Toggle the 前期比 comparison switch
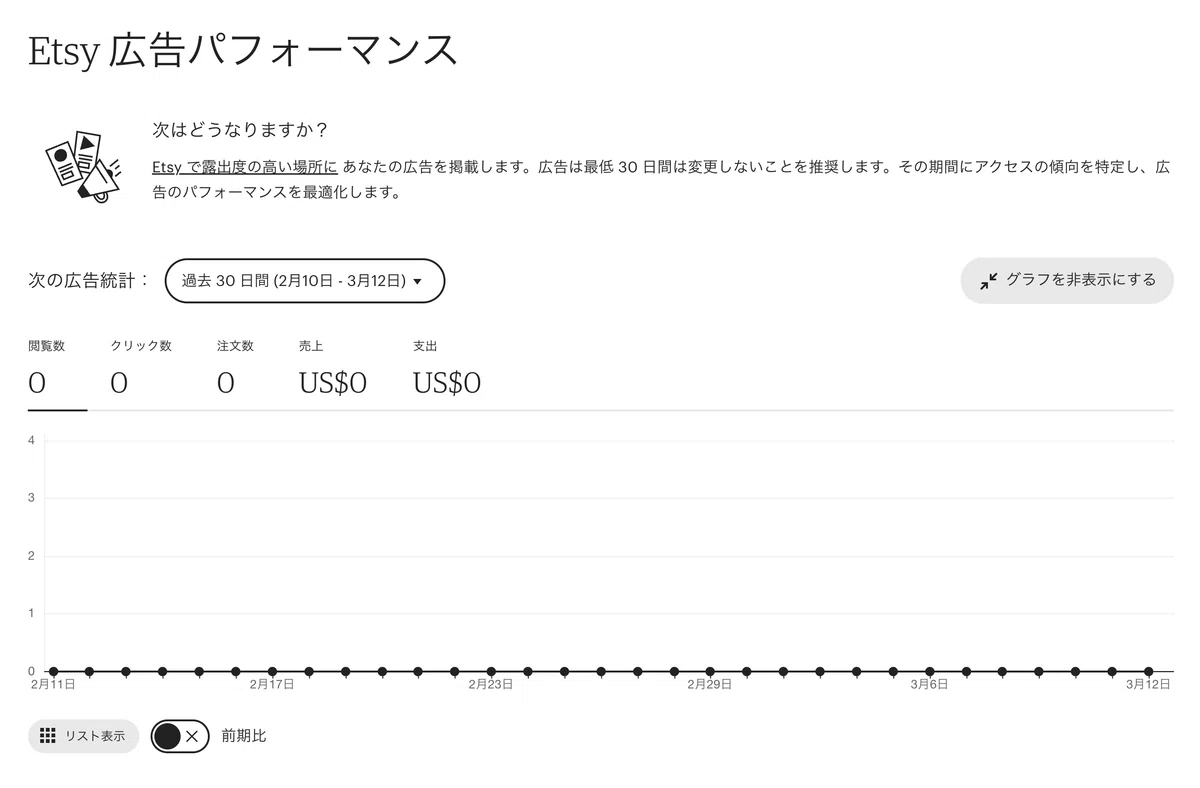Image resolution: width=1200 pixels, height=788 pixels. (x=180, y=736)
